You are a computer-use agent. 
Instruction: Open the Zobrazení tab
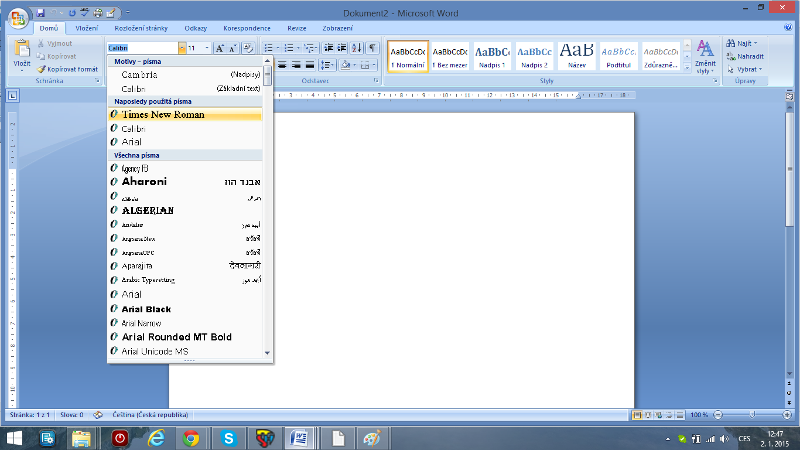[337, 28]
